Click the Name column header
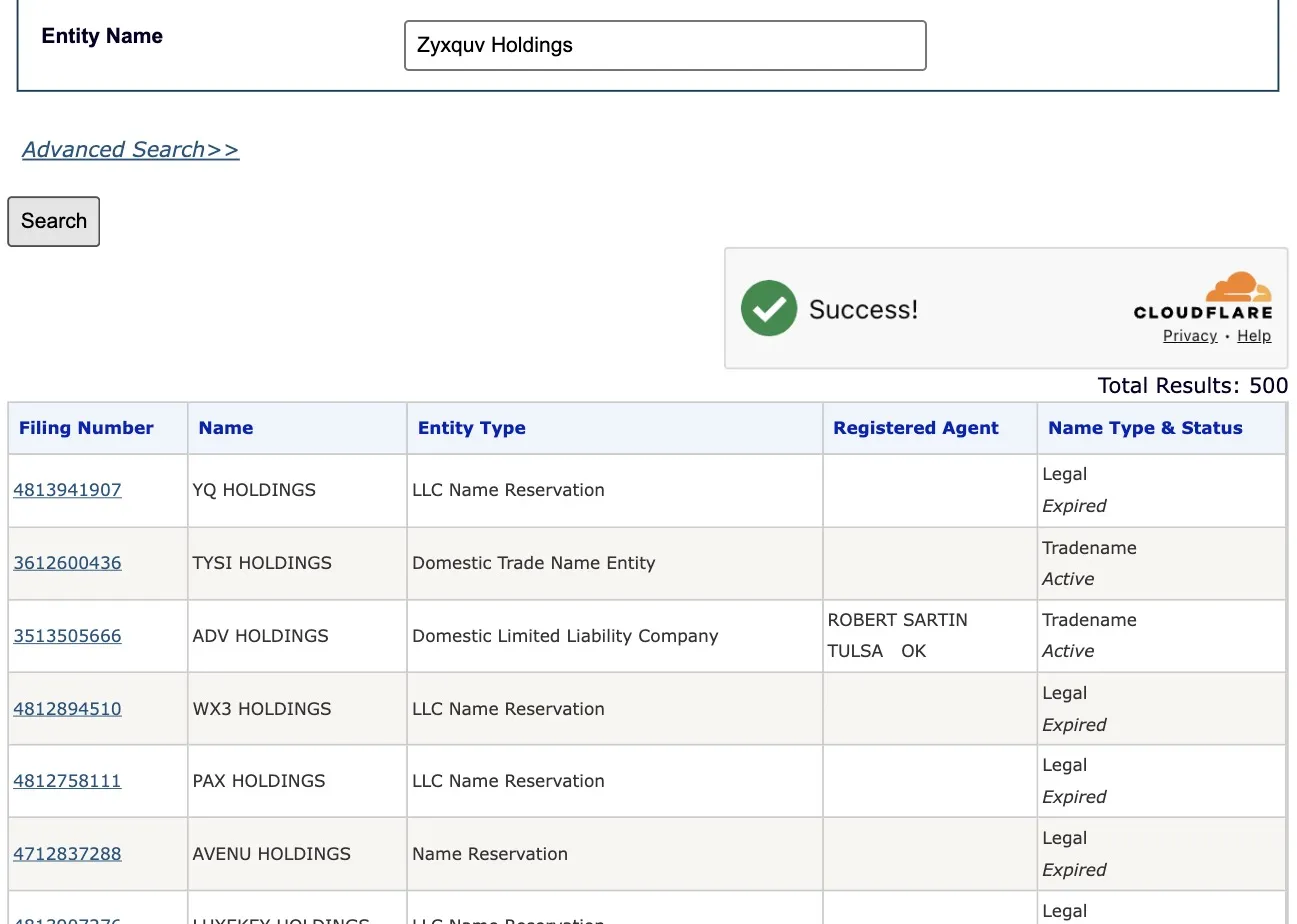The height and width of the screenshot is (924, 1297). 297,428
